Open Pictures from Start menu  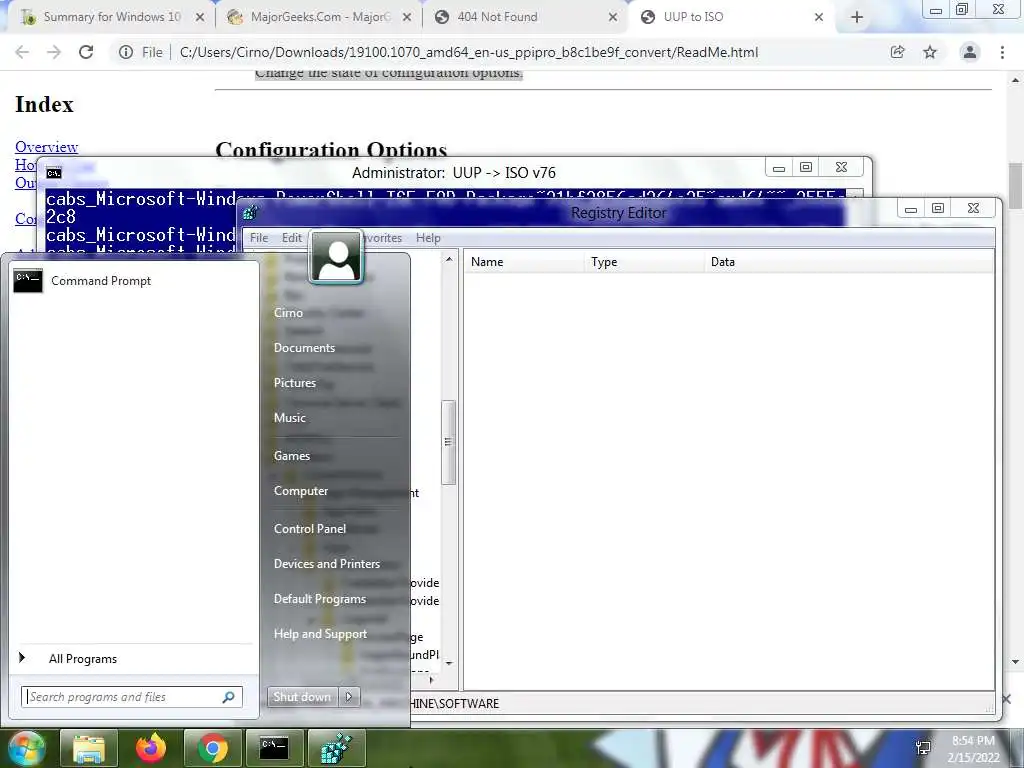tap(295, 383)
